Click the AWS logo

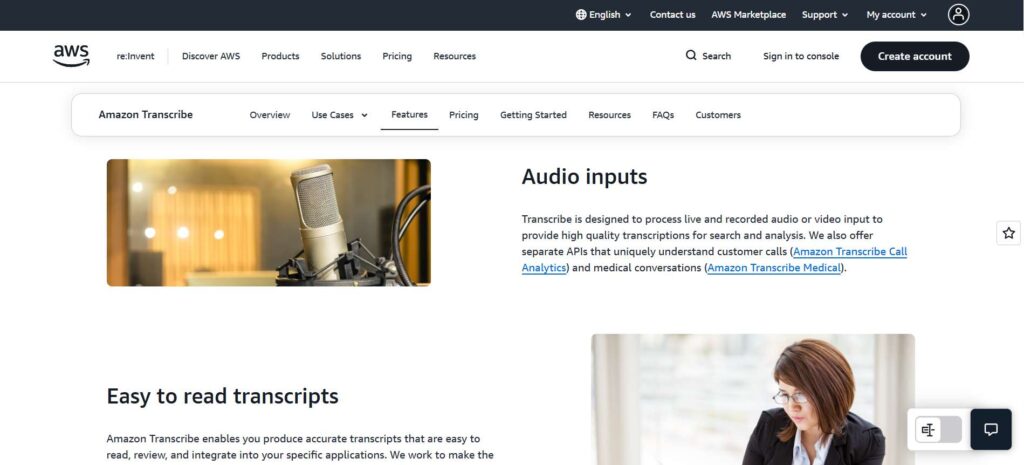tap(71, 56)
